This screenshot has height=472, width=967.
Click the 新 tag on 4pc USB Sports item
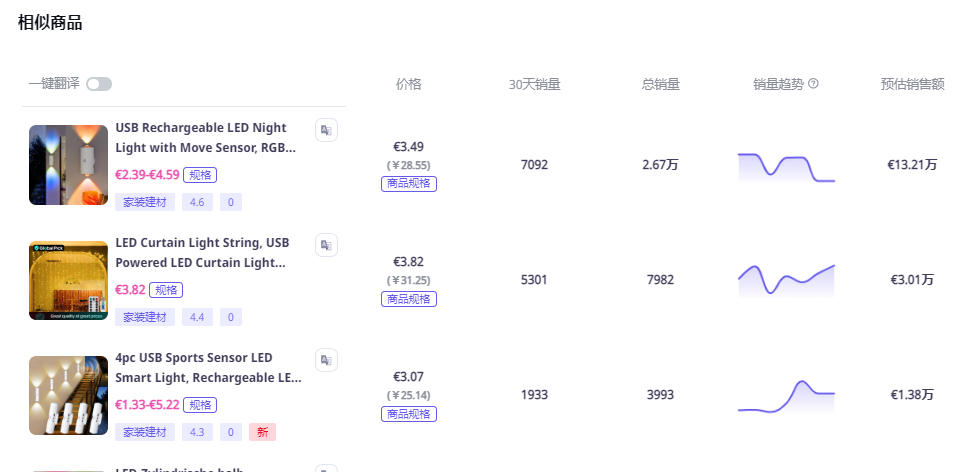click(x=263, y=432)
